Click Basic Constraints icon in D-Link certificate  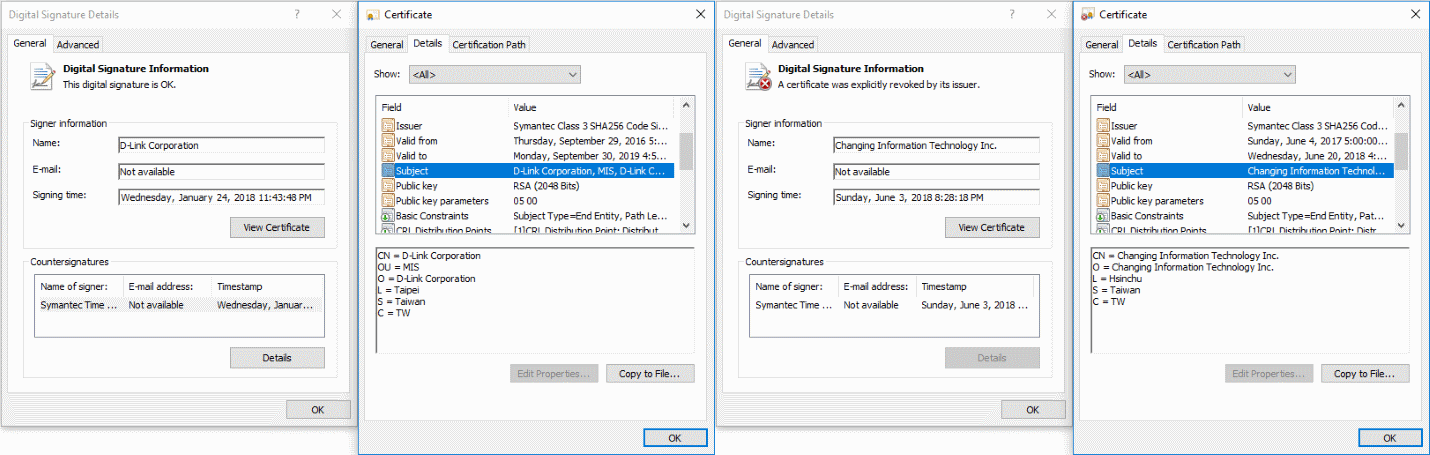388,216
